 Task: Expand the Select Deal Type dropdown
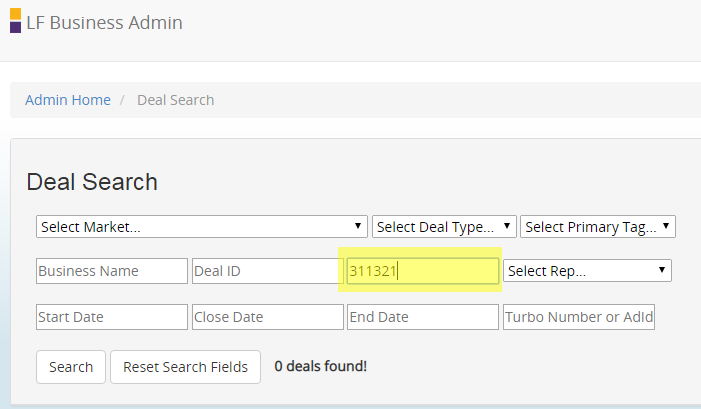click(444, 227)
